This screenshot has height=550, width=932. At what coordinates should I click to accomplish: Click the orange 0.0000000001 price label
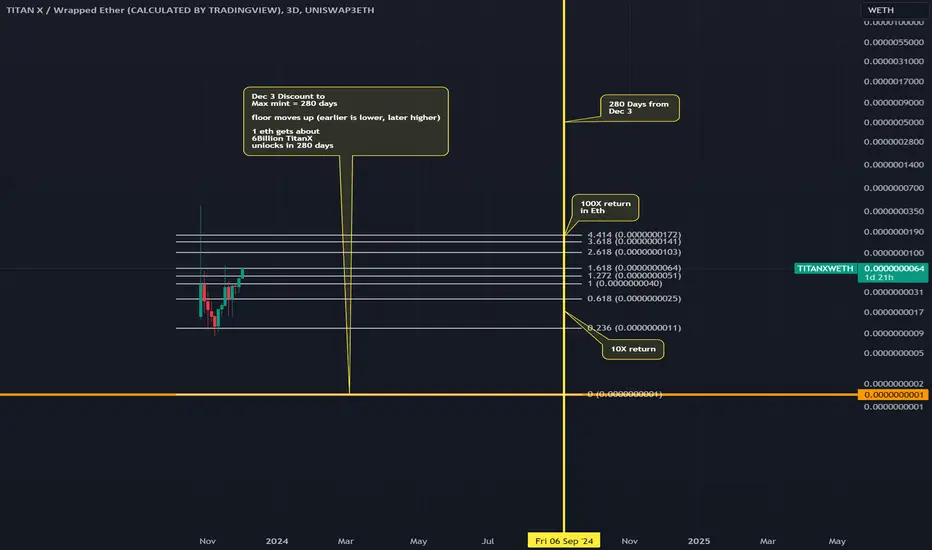pos(893,395)
